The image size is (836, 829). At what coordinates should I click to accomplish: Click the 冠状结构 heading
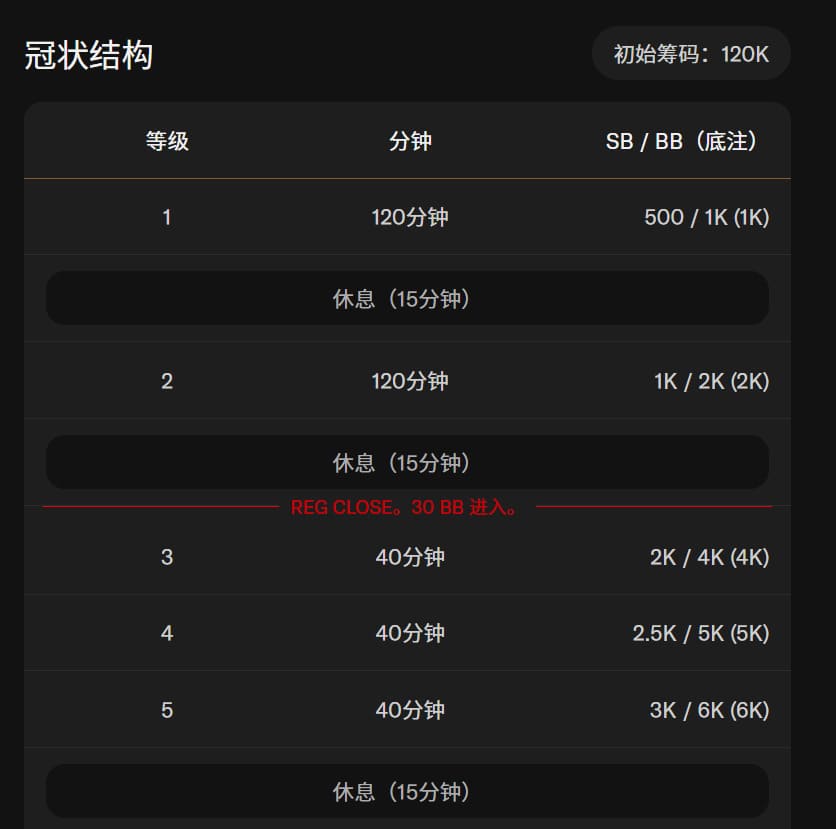coord(88,55)
